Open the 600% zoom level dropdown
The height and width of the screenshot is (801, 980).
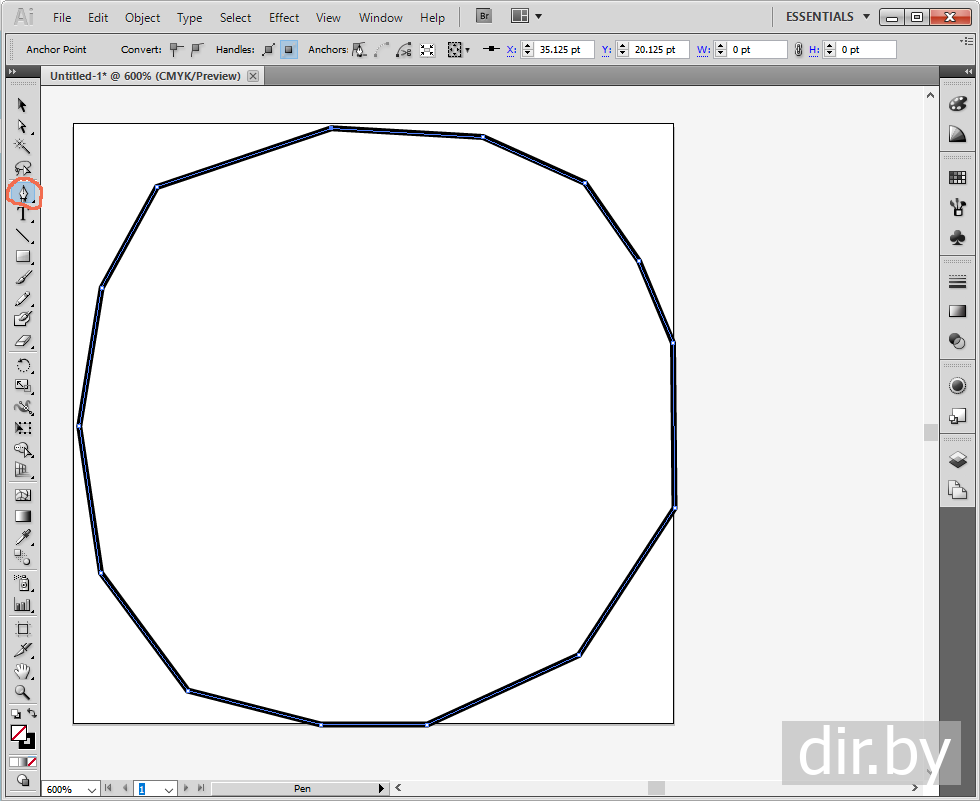pos(92,789)
